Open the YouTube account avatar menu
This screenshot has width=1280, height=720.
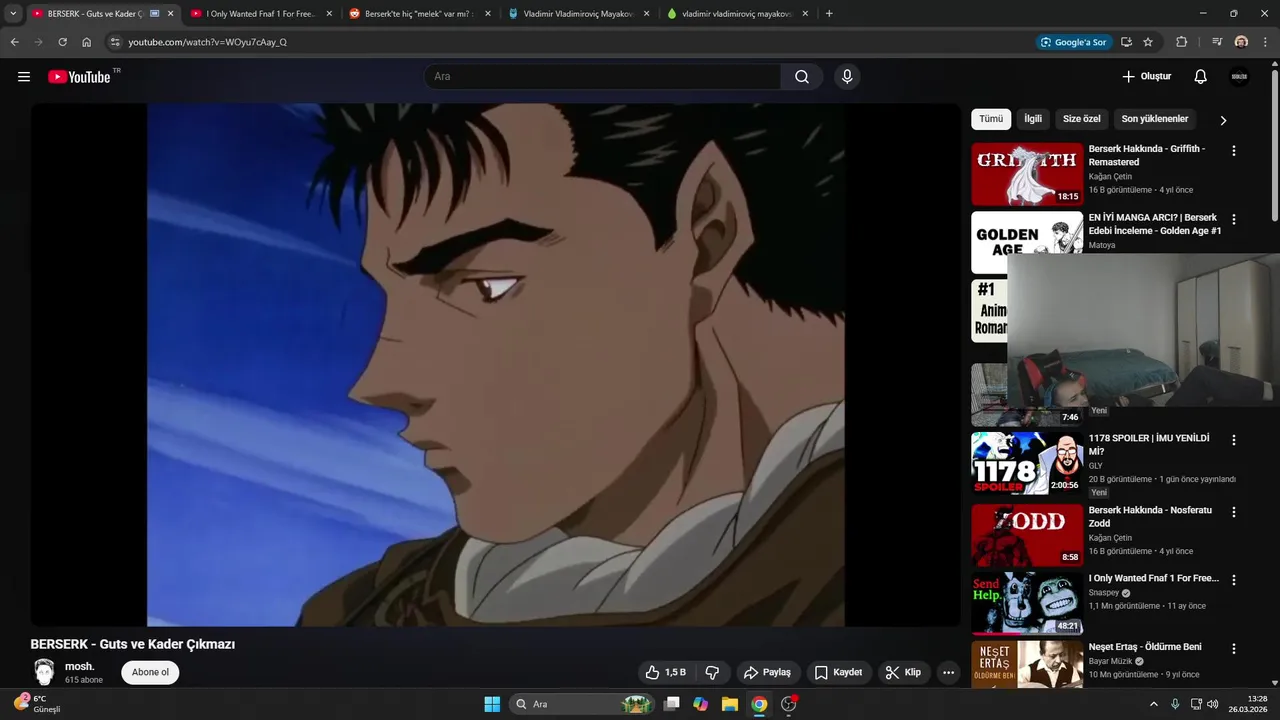(x=1239, y=77)
